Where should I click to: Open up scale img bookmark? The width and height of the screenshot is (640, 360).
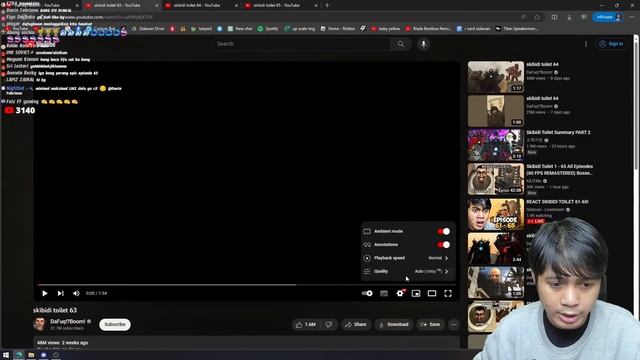[300, 29]
